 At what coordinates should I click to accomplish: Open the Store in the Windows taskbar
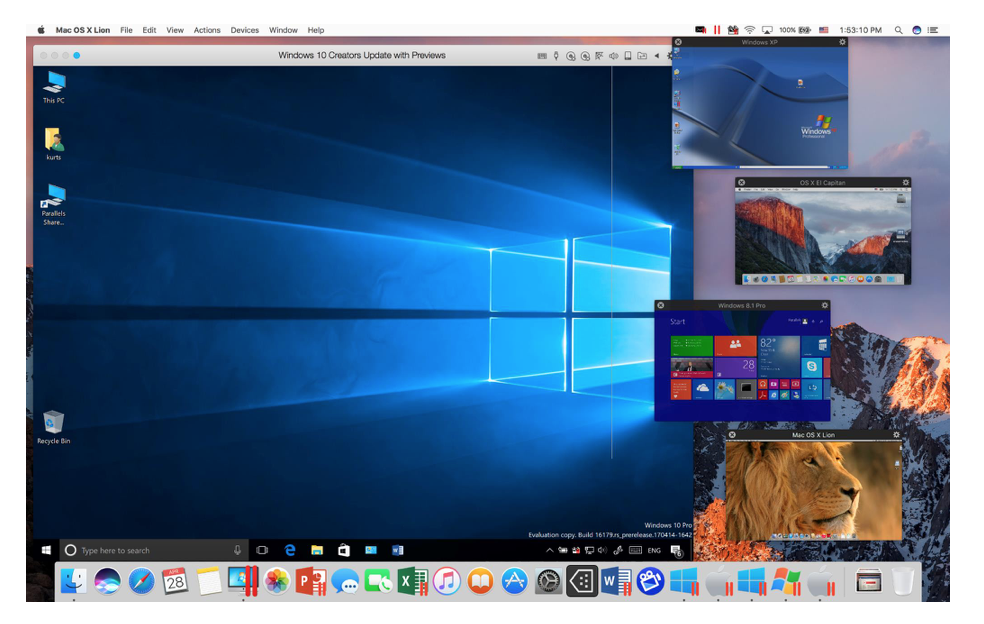click(x=344, y=550)
